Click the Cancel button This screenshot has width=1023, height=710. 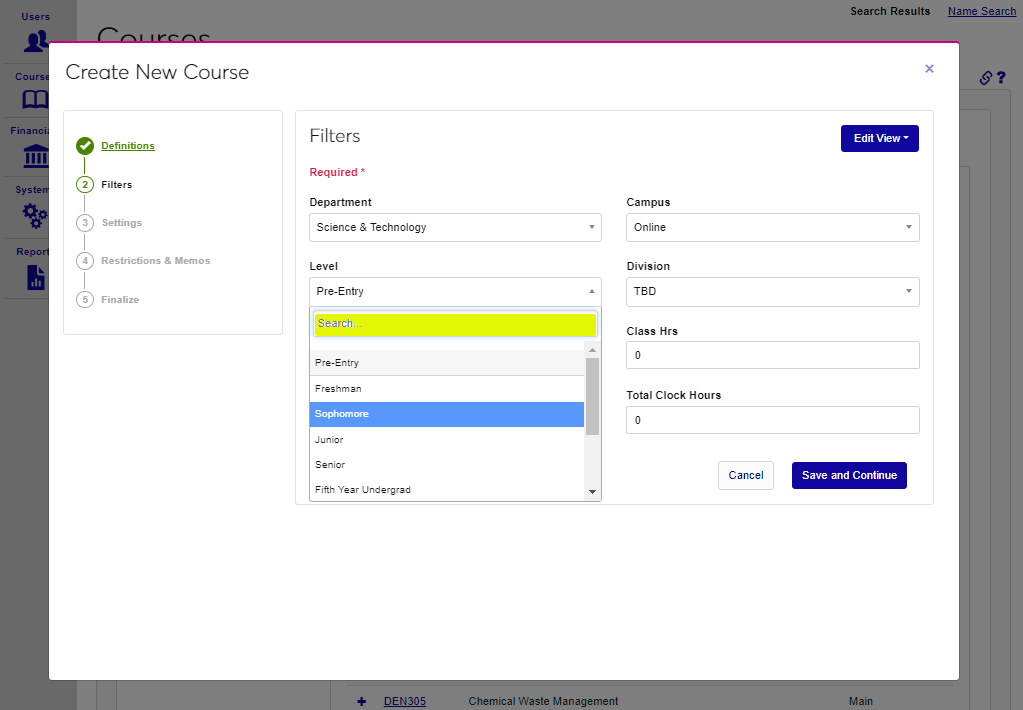pyautogui.click(x=745, y=475)
